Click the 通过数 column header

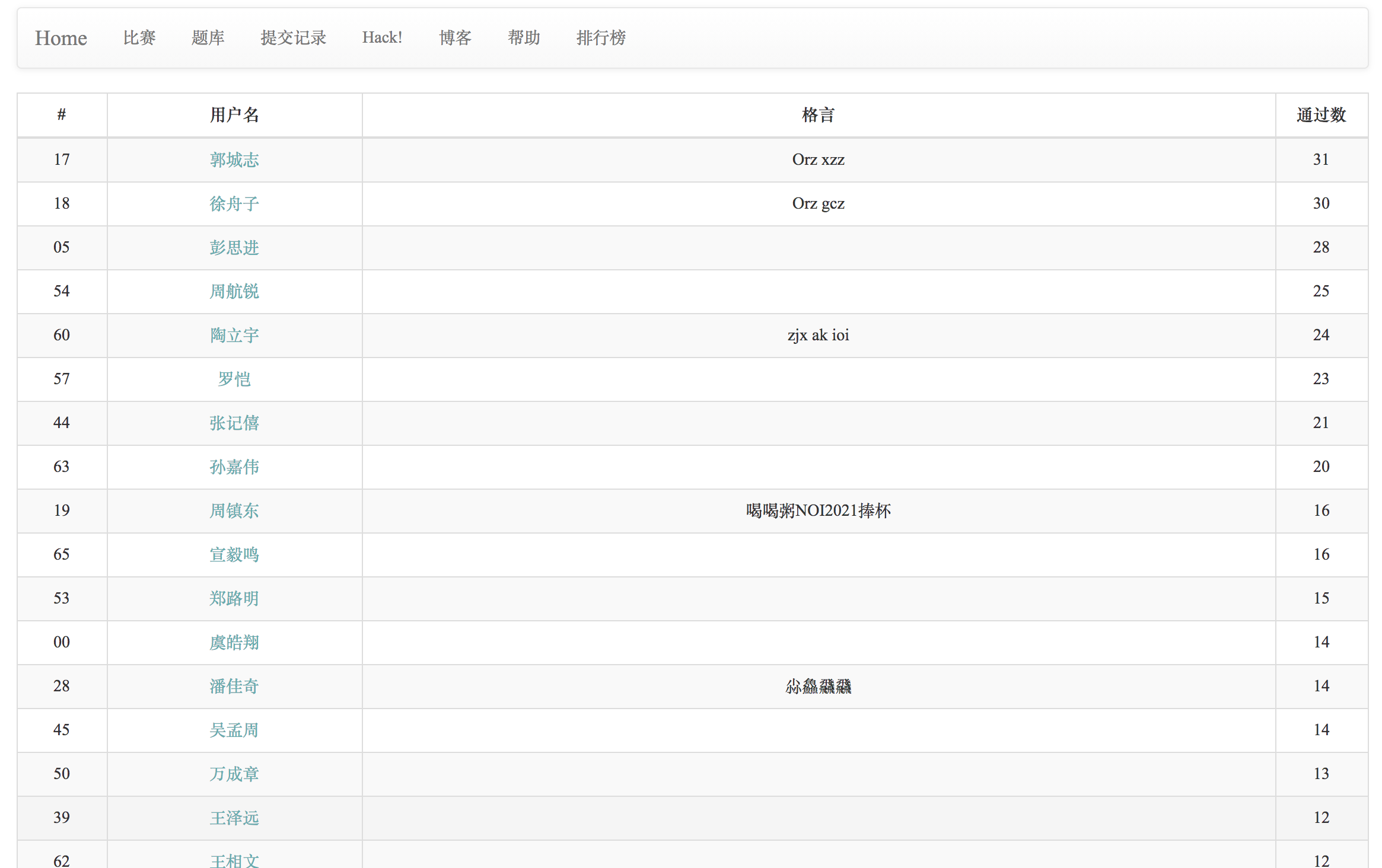click(1321, 115)
